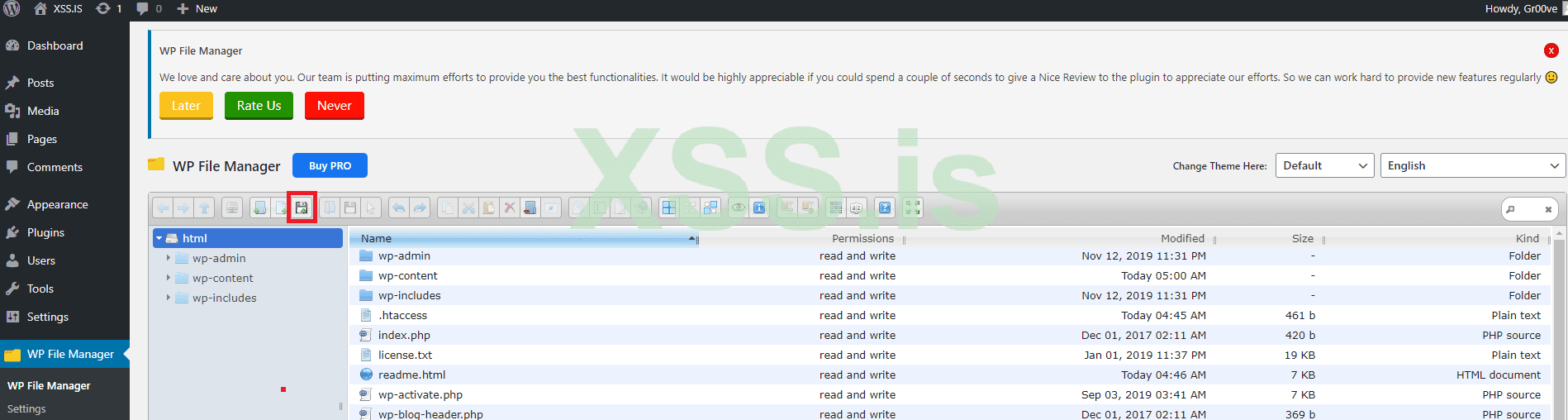1568x420 pixels.
Task: Open the language dropdown showing English
Action: [x=1472, y=165]
